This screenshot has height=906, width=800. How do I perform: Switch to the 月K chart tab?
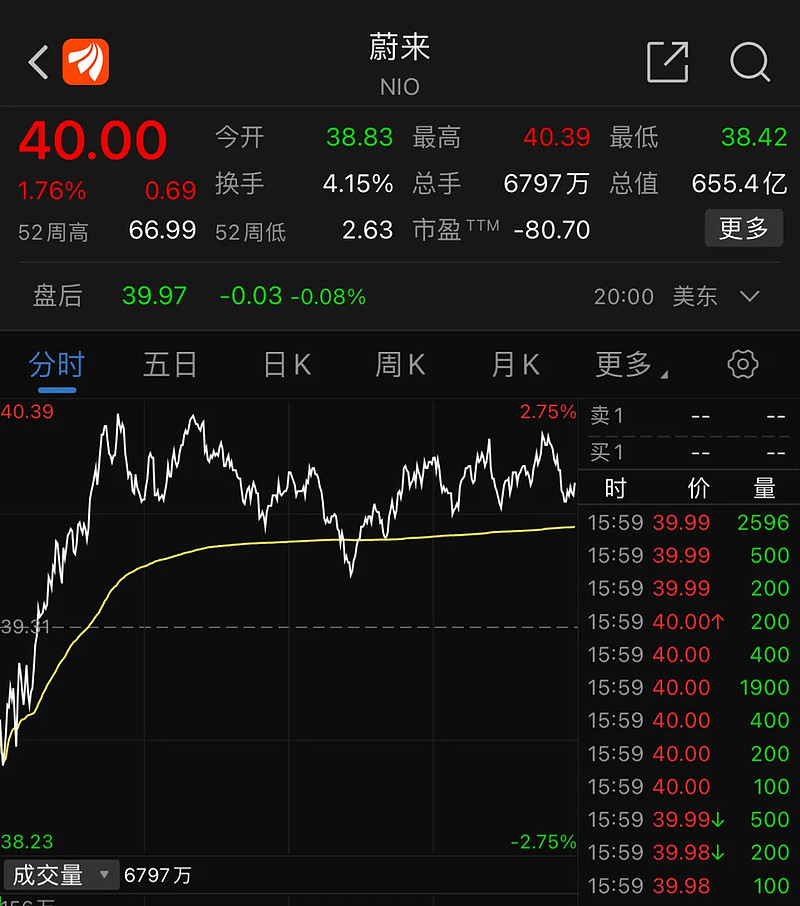514,364
